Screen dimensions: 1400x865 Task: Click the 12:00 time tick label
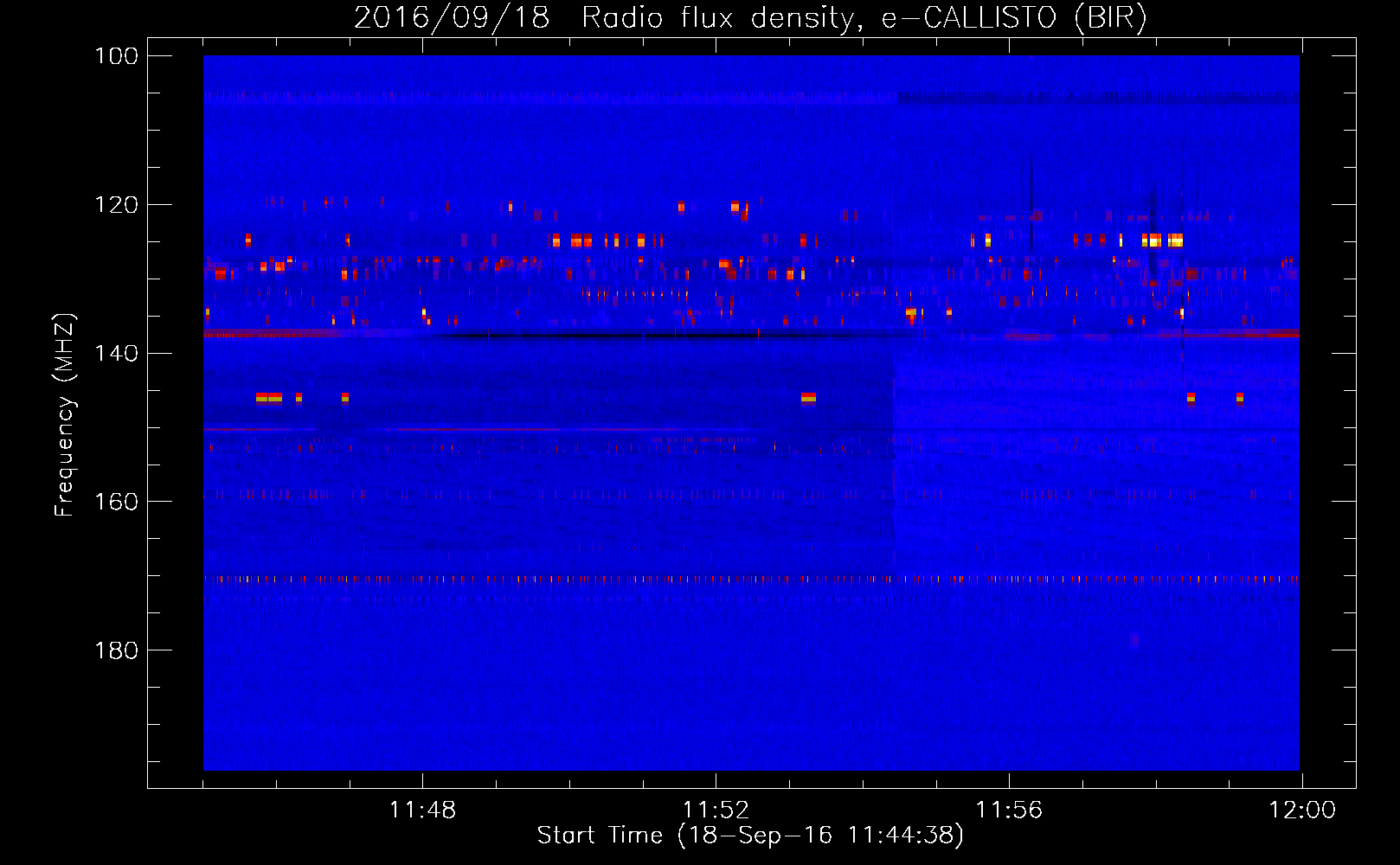click(1302, 811)
